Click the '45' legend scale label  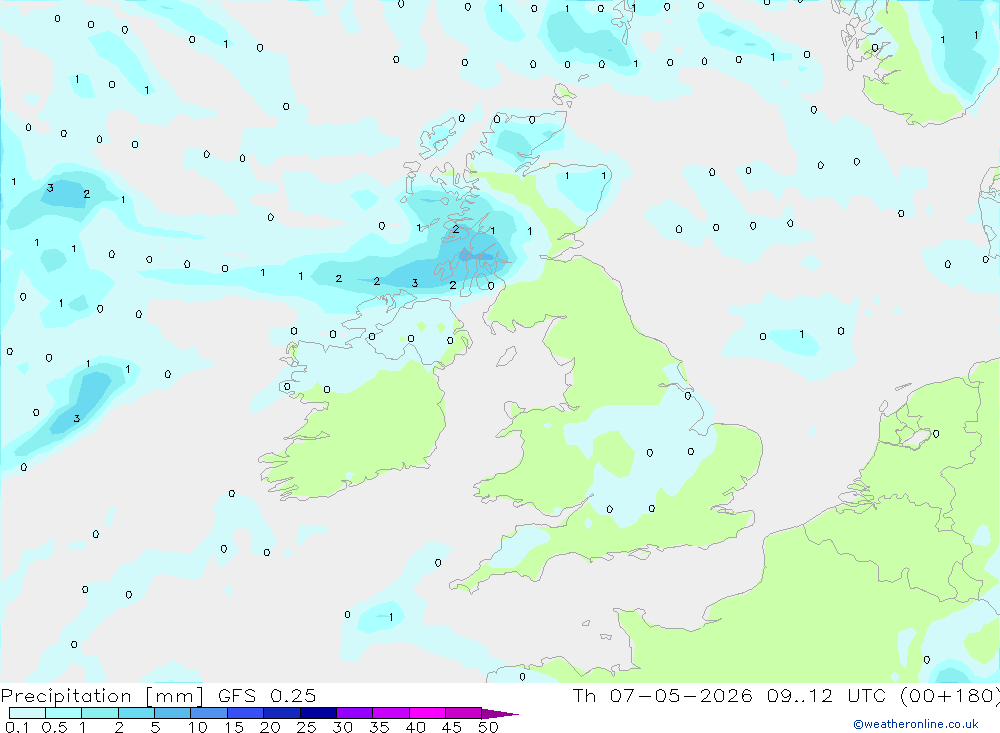point(452,727)
